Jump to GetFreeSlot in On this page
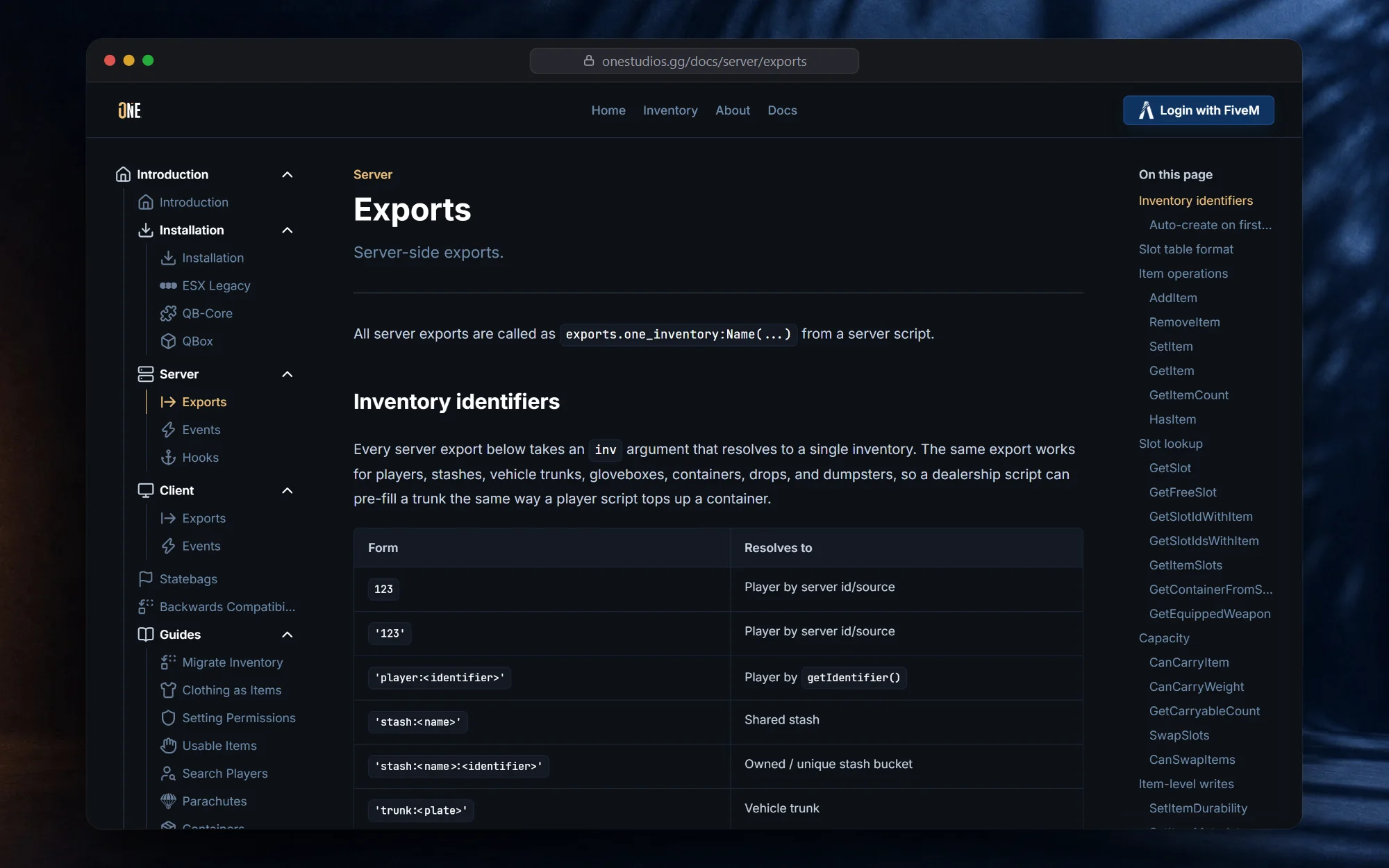 [x=1183, y=492]
